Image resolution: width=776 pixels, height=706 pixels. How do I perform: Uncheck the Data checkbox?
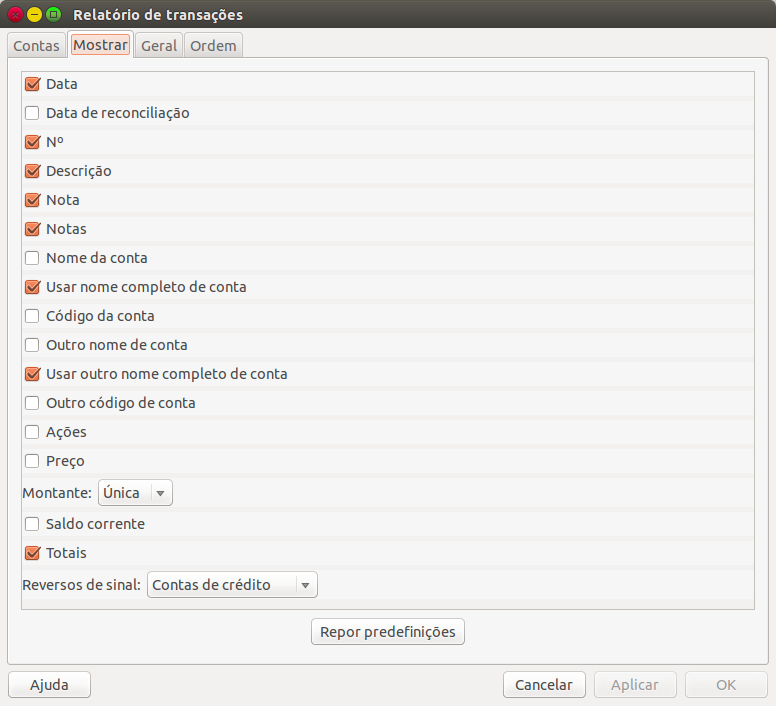[x=32, y=85]
